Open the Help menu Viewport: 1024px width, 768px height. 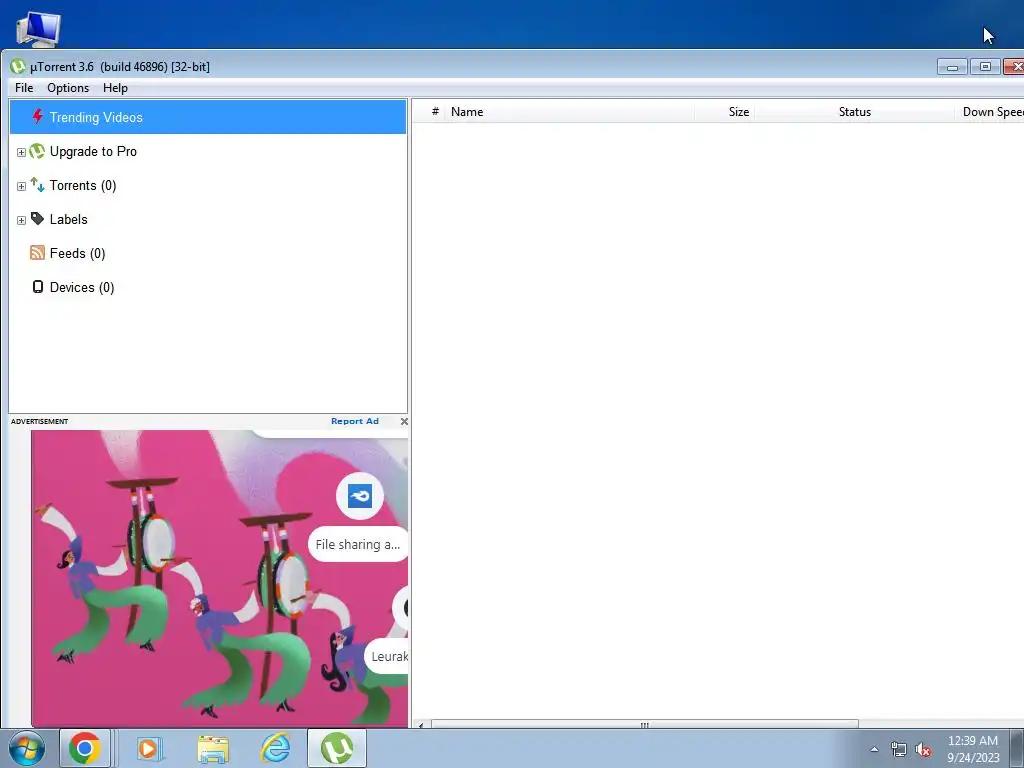tap(115, 88)
